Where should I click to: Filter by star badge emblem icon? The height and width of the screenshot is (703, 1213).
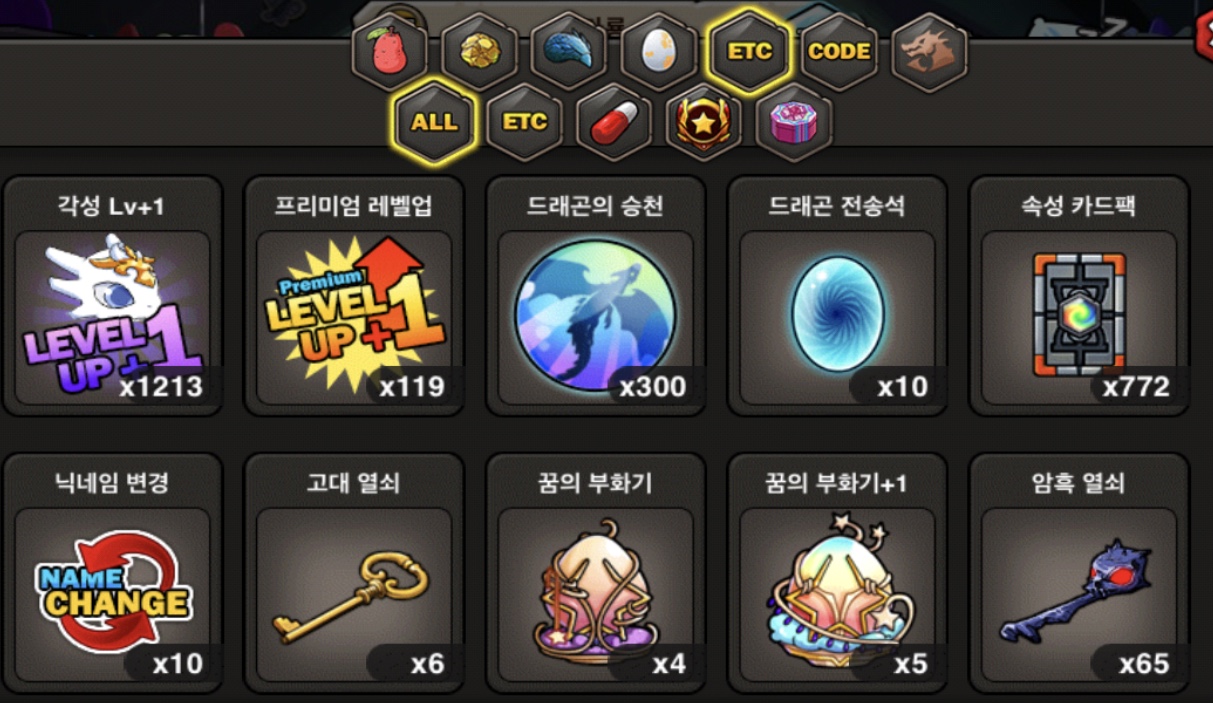(704, 124)
